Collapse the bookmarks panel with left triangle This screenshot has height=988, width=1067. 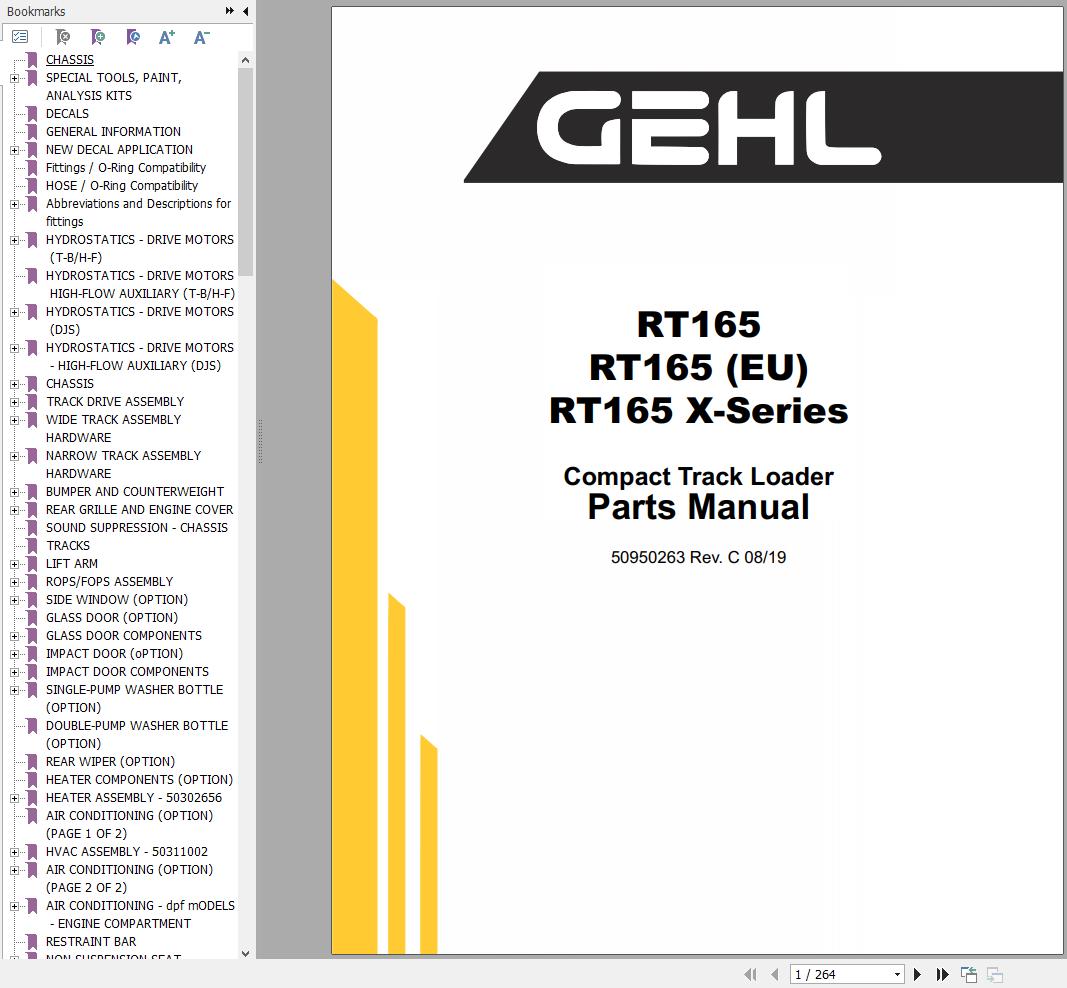click(246, 11)
